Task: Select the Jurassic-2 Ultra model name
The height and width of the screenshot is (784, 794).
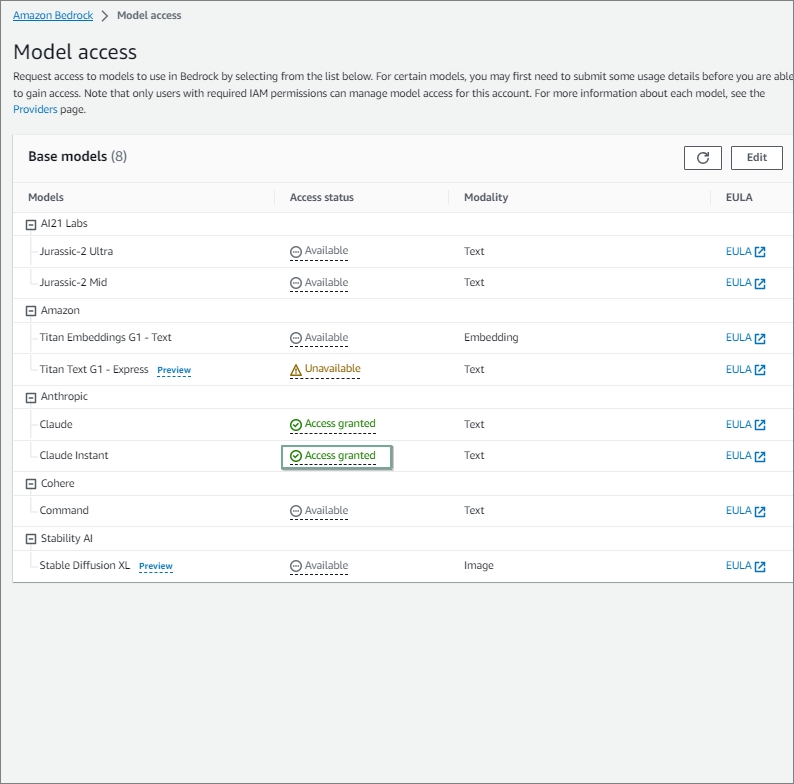Action: tap(76, 252)
